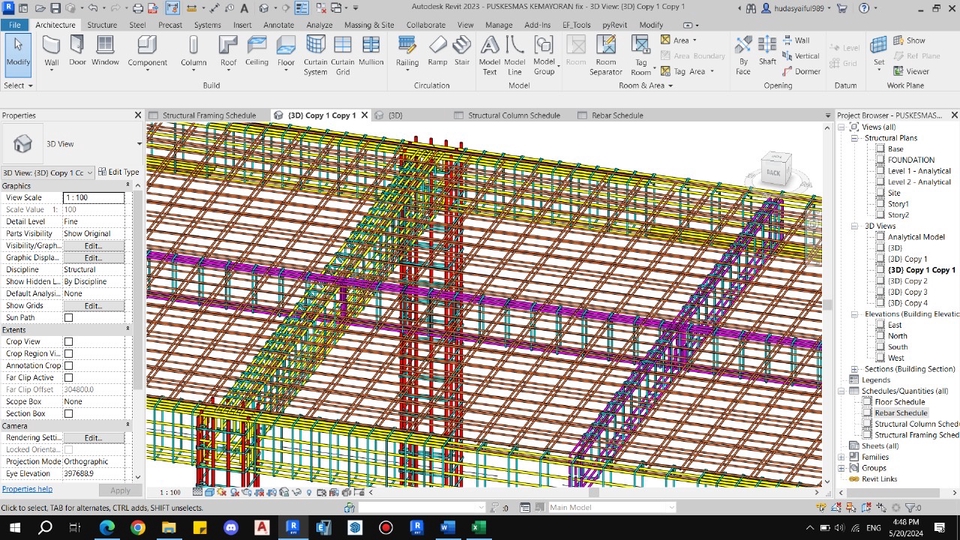The width and height of the screenshot is (960, 540).
Task: Collapse the Graphics properties section
Action: [127, 186]
